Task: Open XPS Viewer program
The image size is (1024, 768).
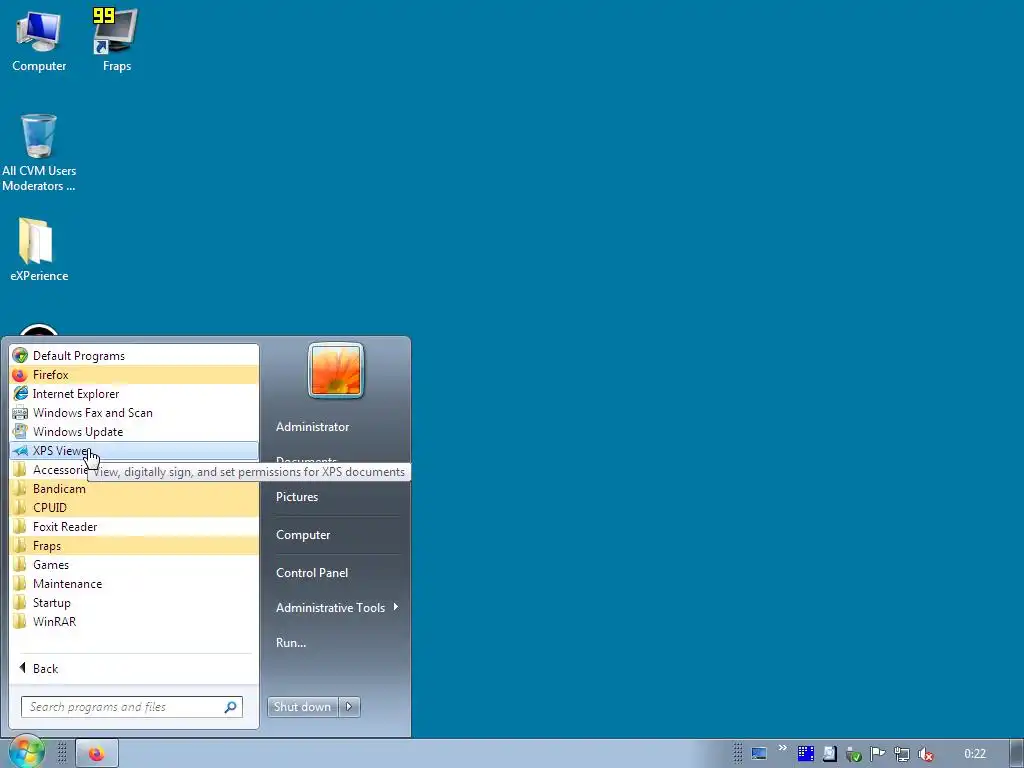Action: point(134,451)
